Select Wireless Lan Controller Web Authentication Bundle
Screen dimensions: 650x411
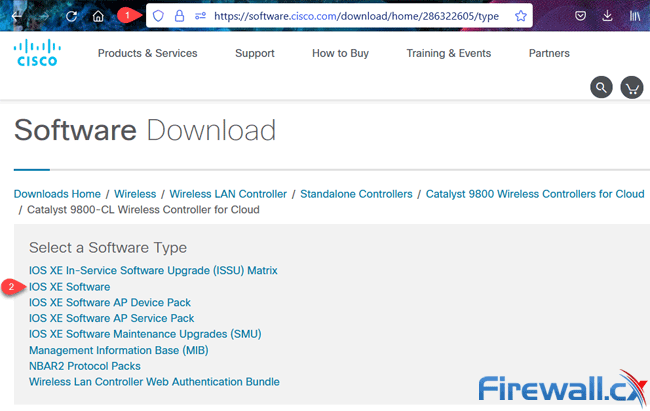[154, 382]
